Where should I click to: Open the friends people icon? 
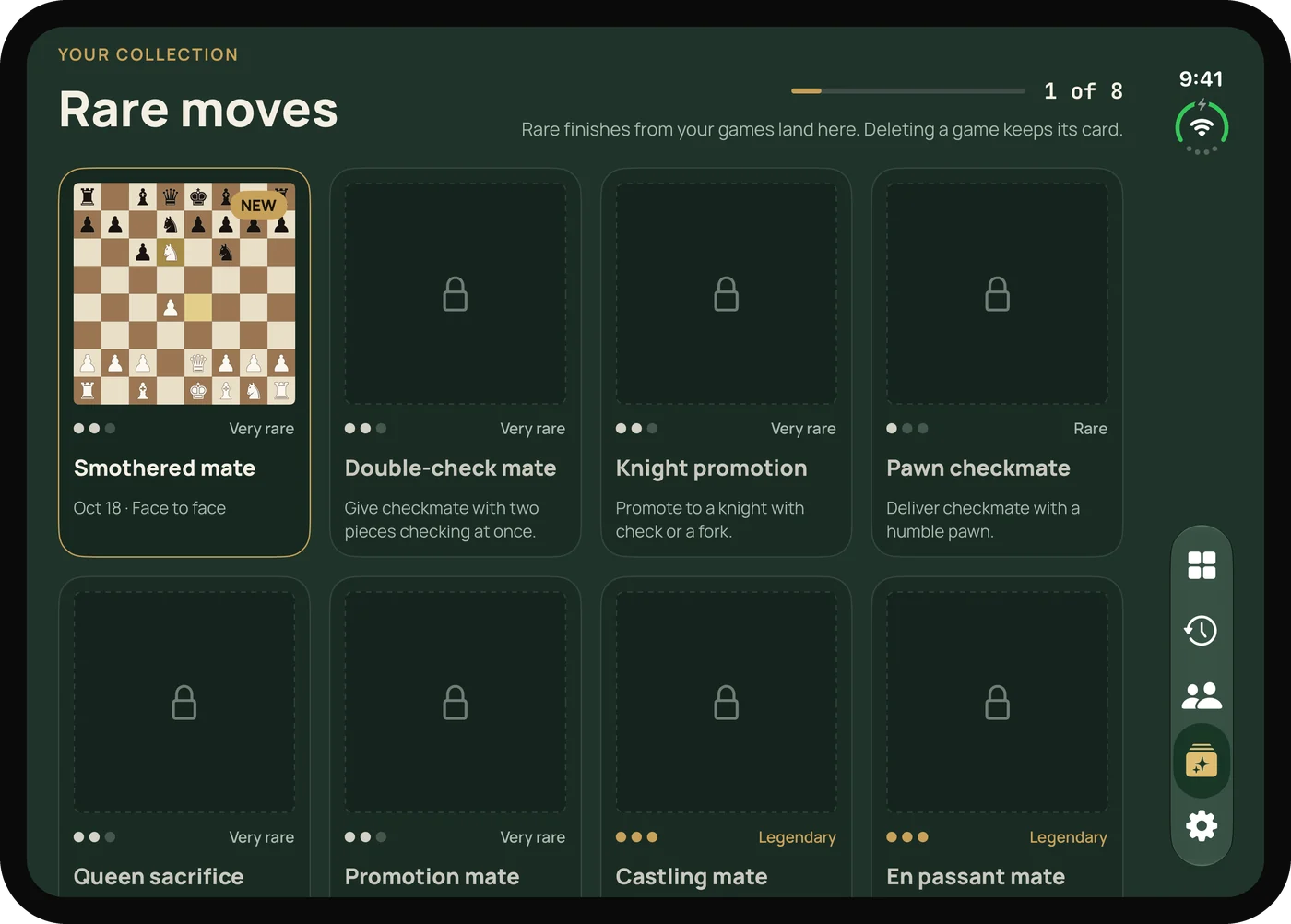(1202, 695)
